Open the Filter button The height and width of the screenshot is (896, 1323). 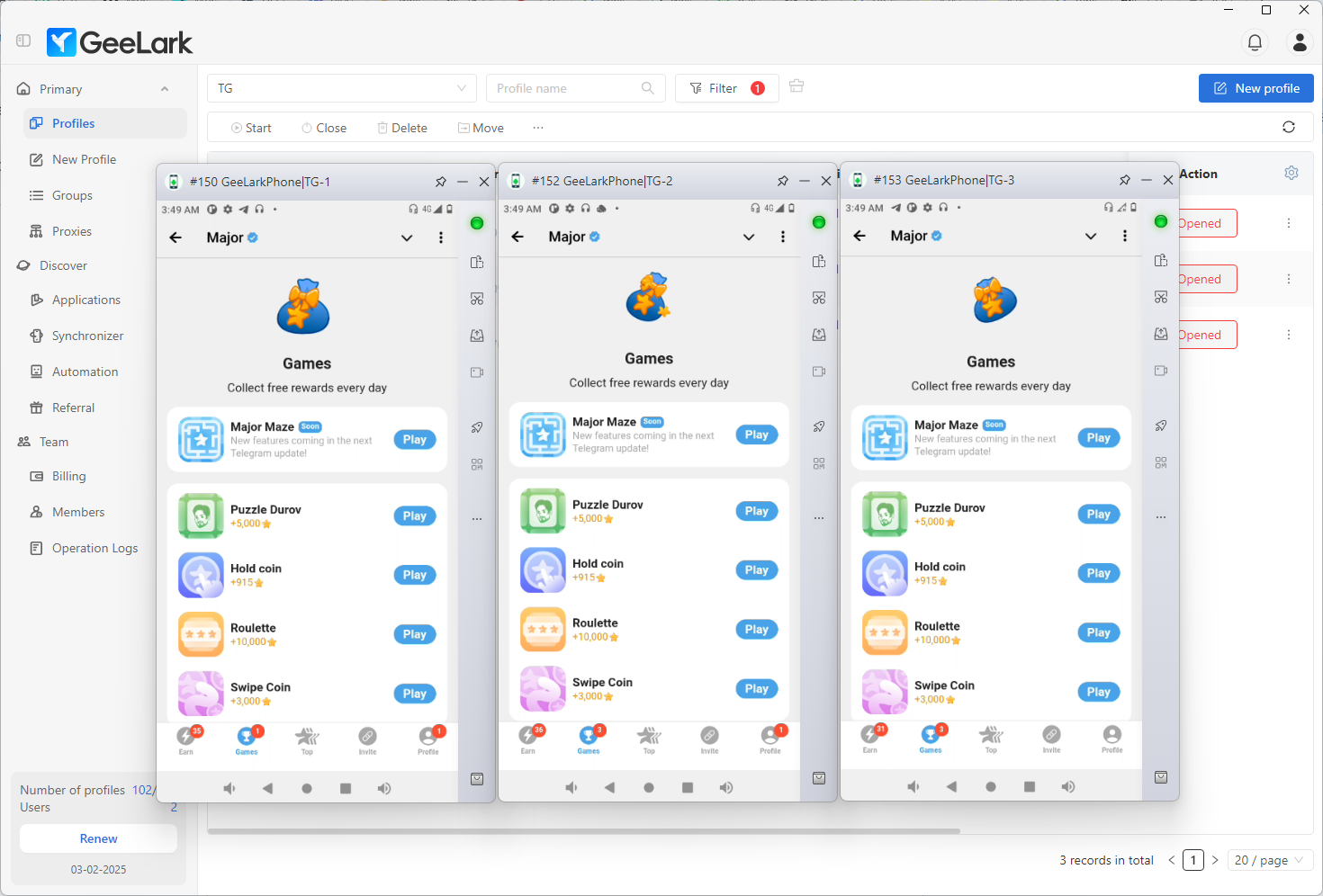click(x=726, y=88)
